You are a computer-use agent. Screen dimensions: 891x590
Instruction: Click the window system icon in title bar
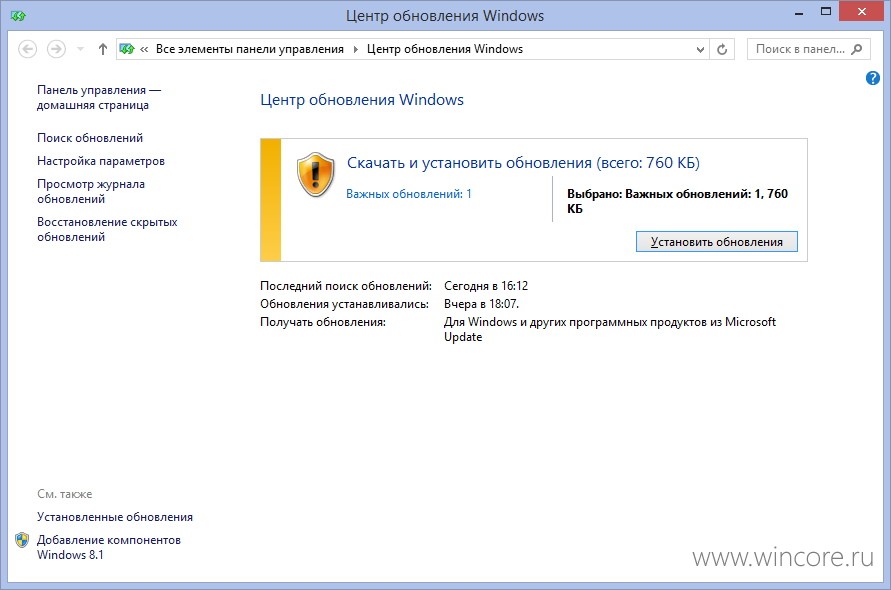(x=18, y=15)
